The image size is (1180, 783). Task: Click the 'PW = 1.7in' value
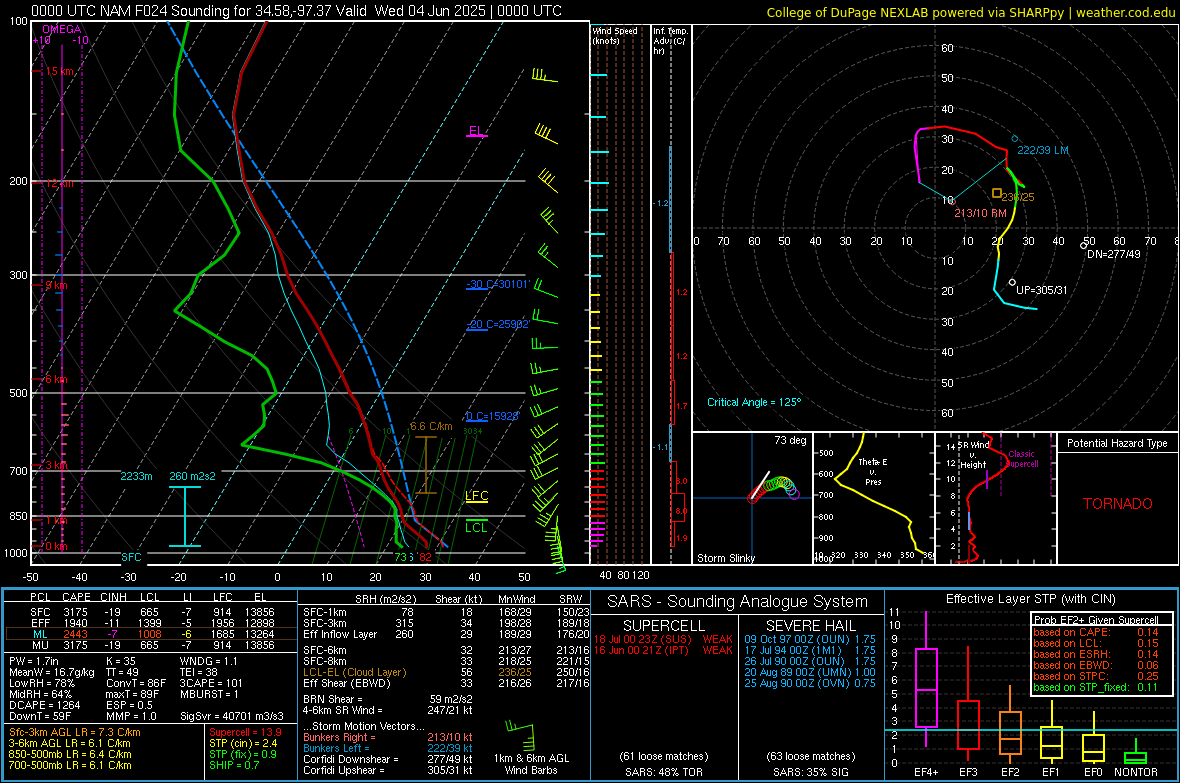(x=34, y=661)
